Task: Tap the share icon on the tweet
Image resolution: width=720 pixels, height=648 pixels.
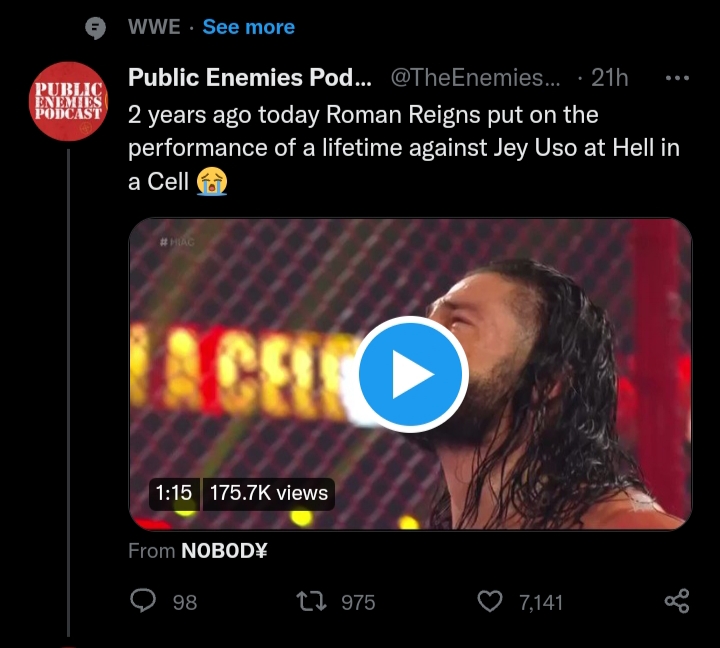Action: coord(677,600)
